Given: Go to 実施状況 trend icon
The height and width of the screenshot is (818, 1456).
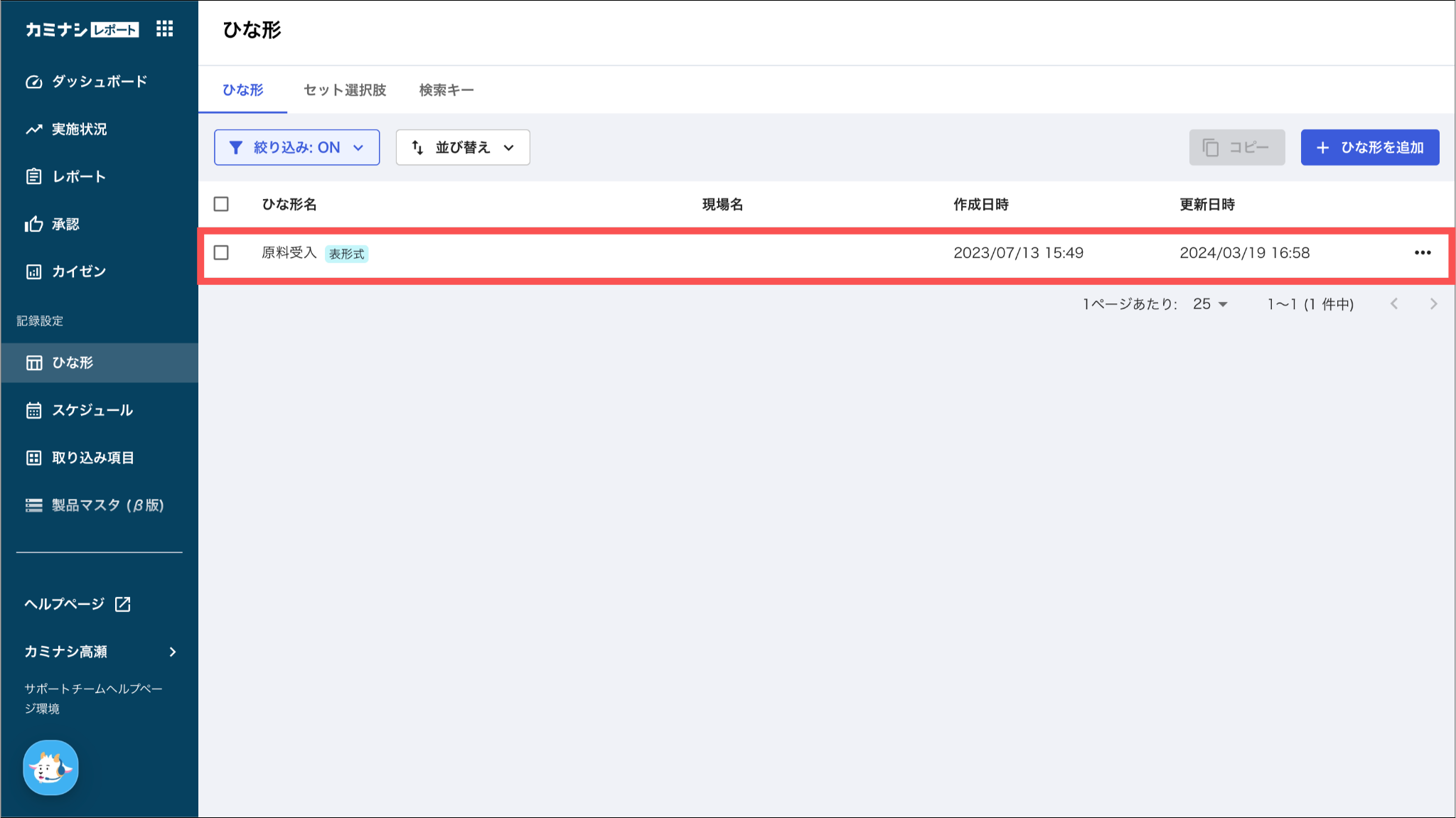Looking at the screenshot, I should point(33,129).
